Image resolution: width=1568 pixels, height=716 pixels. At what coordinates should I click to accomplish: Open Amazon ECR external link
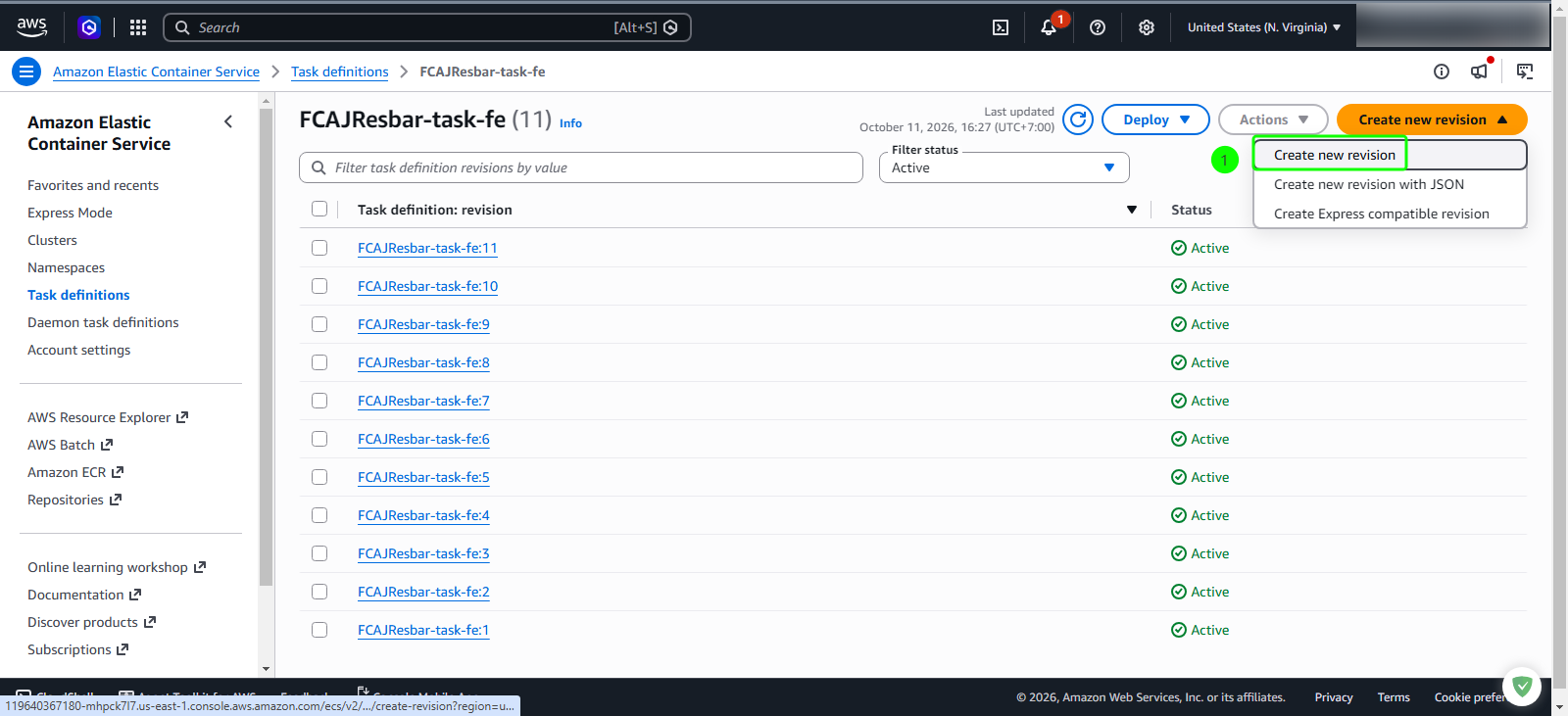pyautogui.click(x=75, y=472)
